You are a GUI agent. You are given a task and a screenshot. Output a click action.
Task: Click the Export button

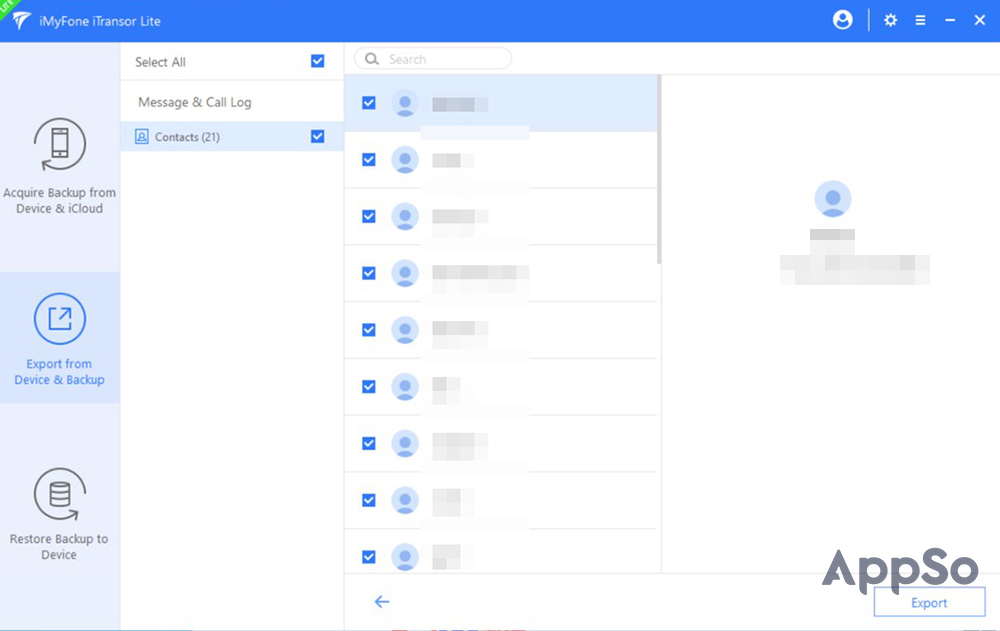(929, 602)
